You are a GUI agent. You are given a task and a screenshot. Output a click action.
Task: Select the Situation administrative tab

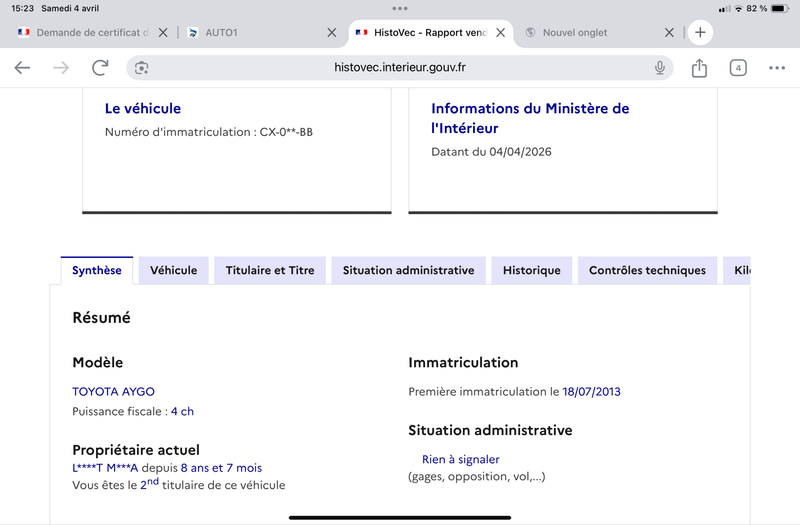point(408,270)
